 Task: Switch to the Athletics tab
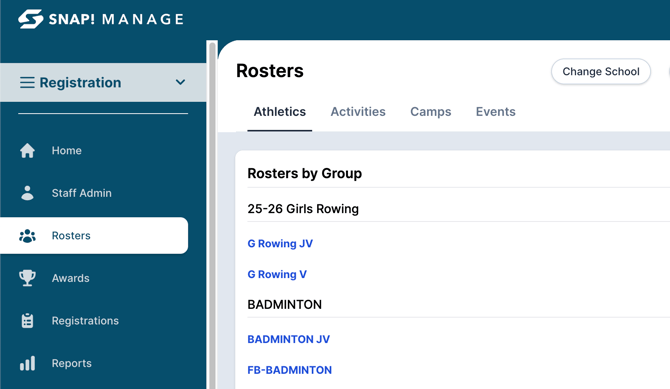tap(280, 112)
